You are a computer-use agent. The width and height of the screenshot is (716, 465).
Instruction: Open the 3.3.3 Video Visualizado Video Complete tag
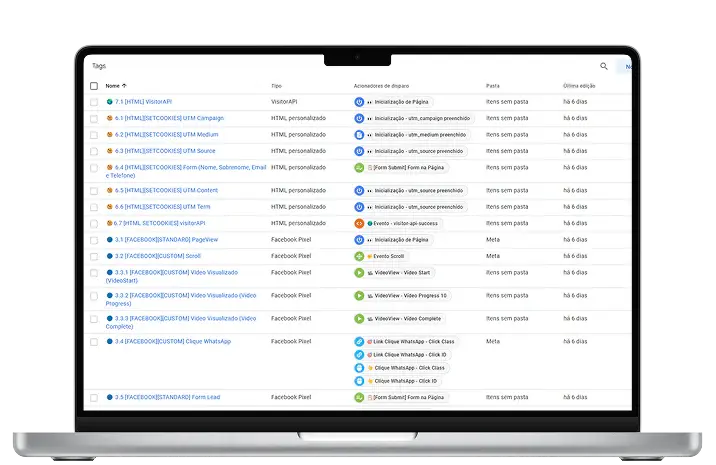[181, 322]
